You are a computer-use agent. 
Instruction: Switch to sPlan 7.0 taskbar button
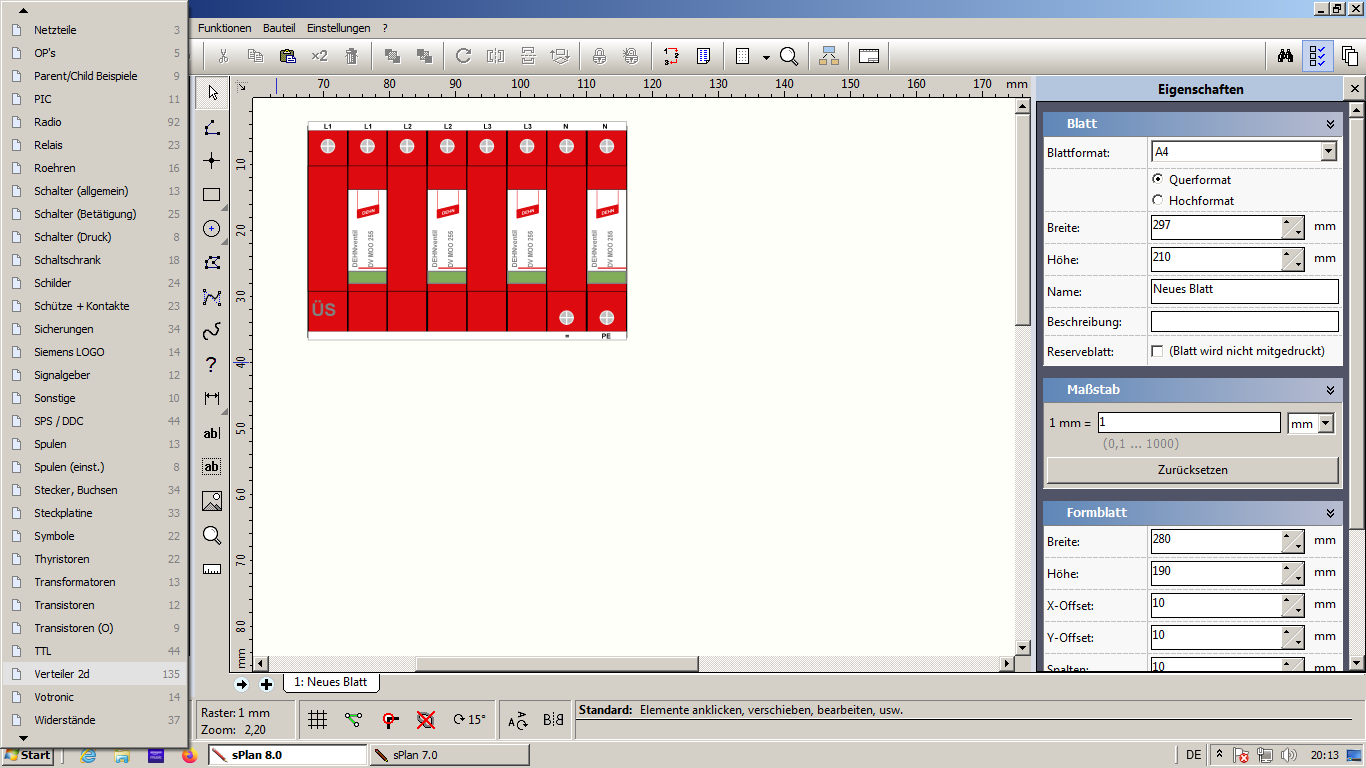click(449, 755)
